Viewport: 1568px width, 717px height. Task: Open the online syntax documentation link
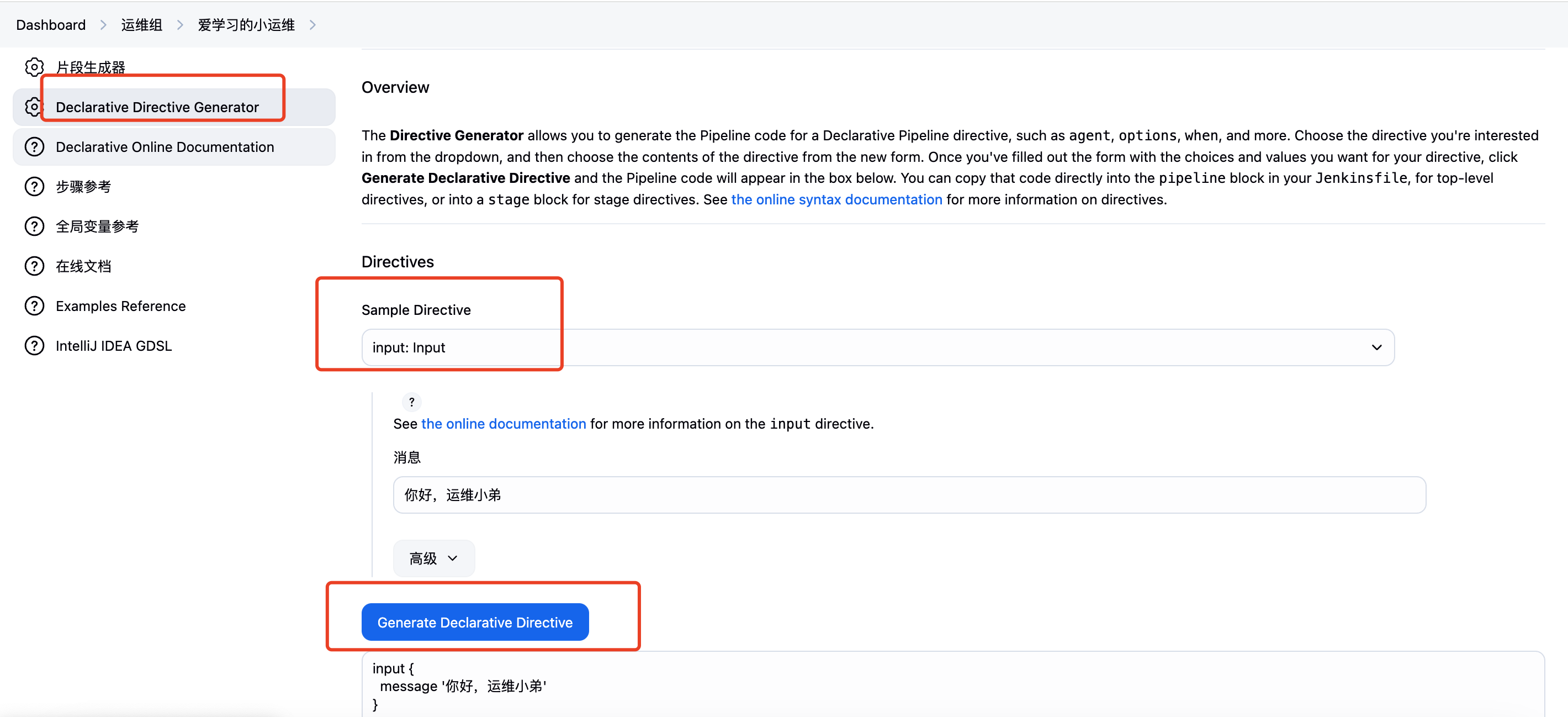(x=836, y=199)
